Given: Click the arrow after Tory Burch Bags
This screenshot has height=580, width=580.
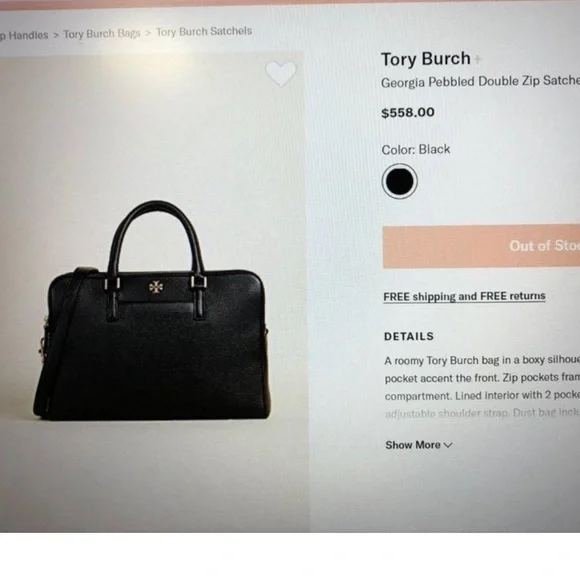Looking at the screenshot, I should pos(148,33).
